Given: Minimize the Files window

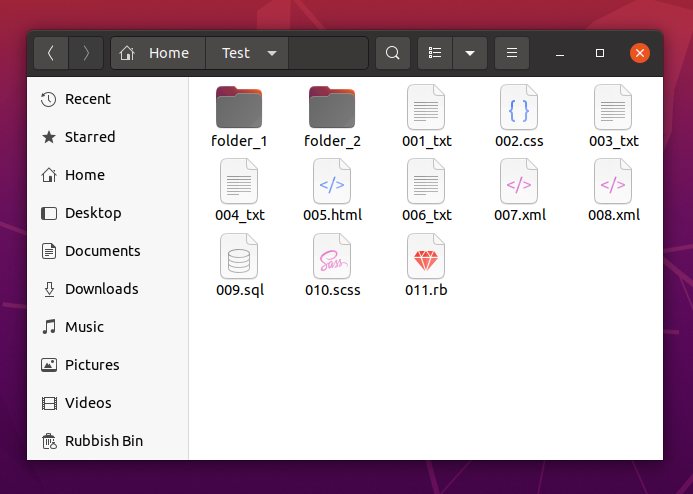Looking at the screenshot, I should pos(560,53).
